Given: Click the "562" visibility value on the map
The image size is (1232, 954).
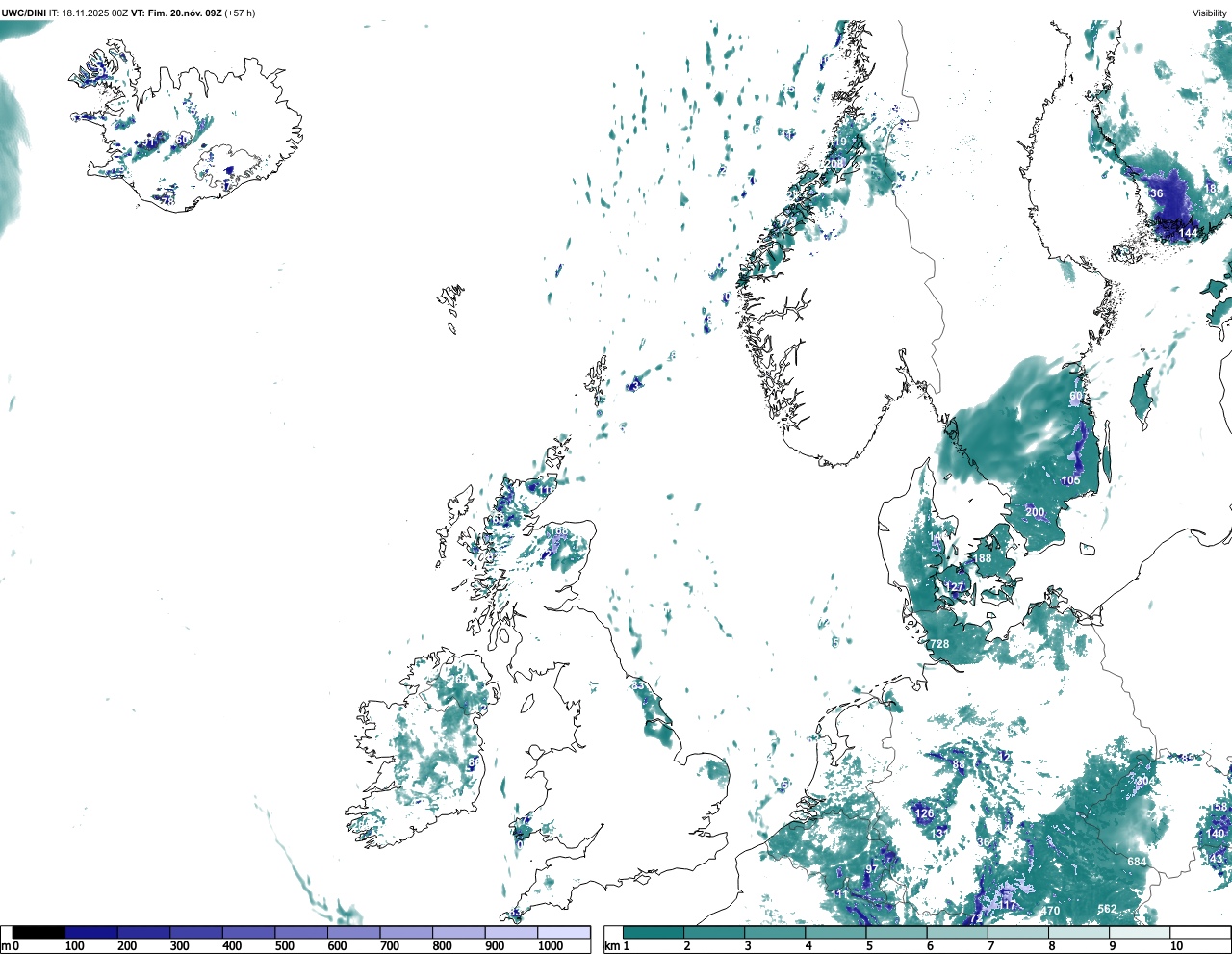Looking at the screenshot, I should [1107, 909].
